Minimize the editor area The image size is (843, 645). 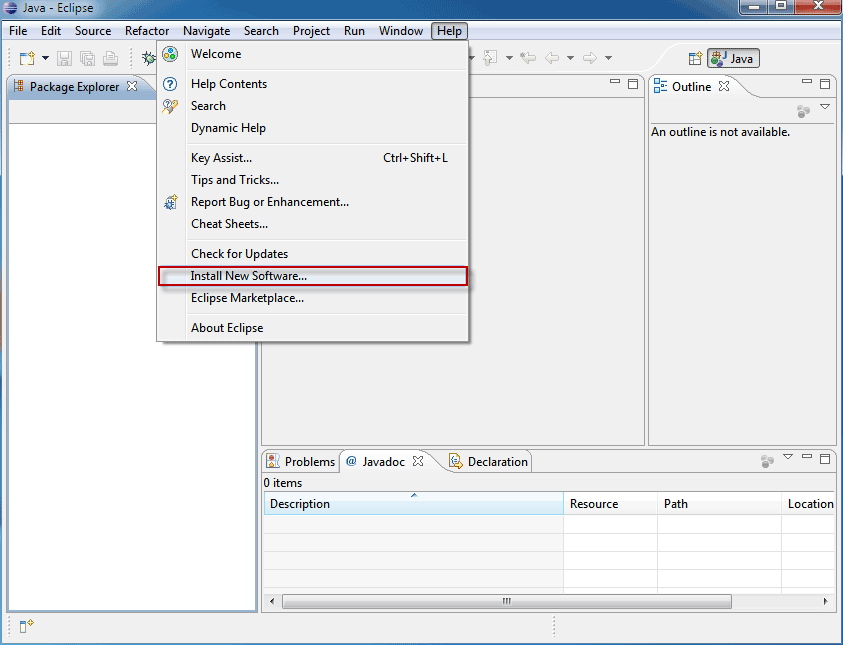pyautogui.click(x=615, y=82)
